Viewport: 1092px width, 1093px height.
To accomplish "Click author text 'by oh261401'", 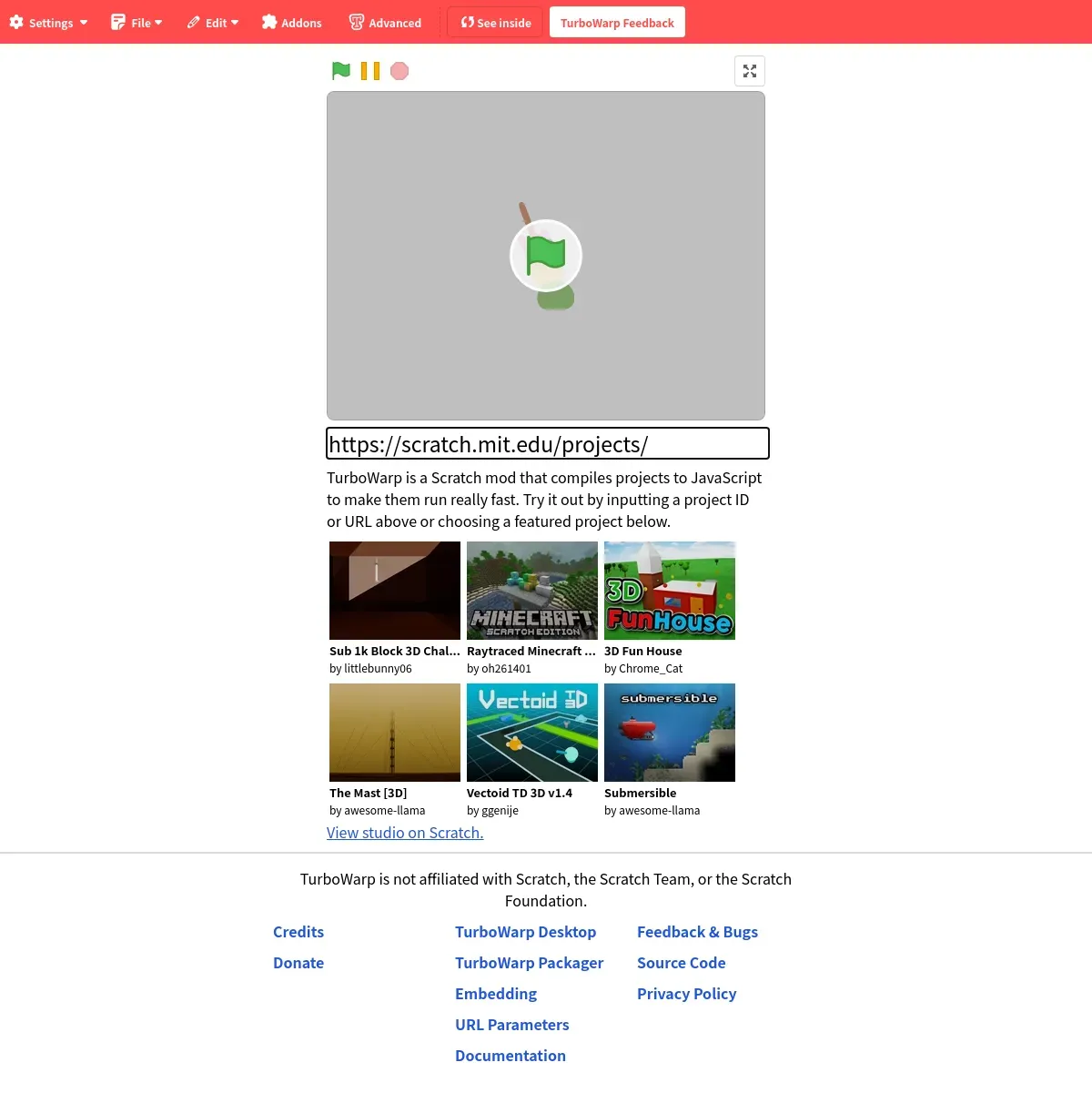I will 499,668.
